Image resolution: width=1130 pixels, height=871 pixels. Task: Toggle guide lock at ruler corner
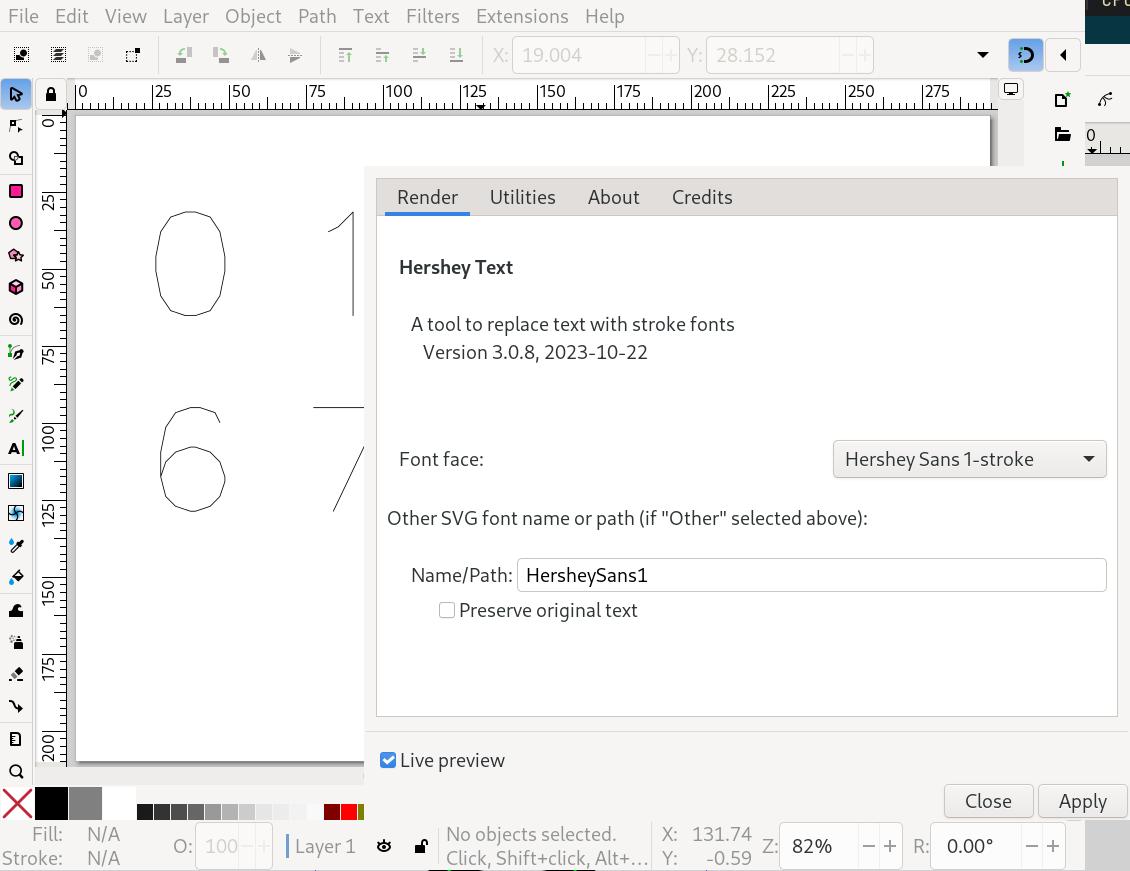point(50,94)
